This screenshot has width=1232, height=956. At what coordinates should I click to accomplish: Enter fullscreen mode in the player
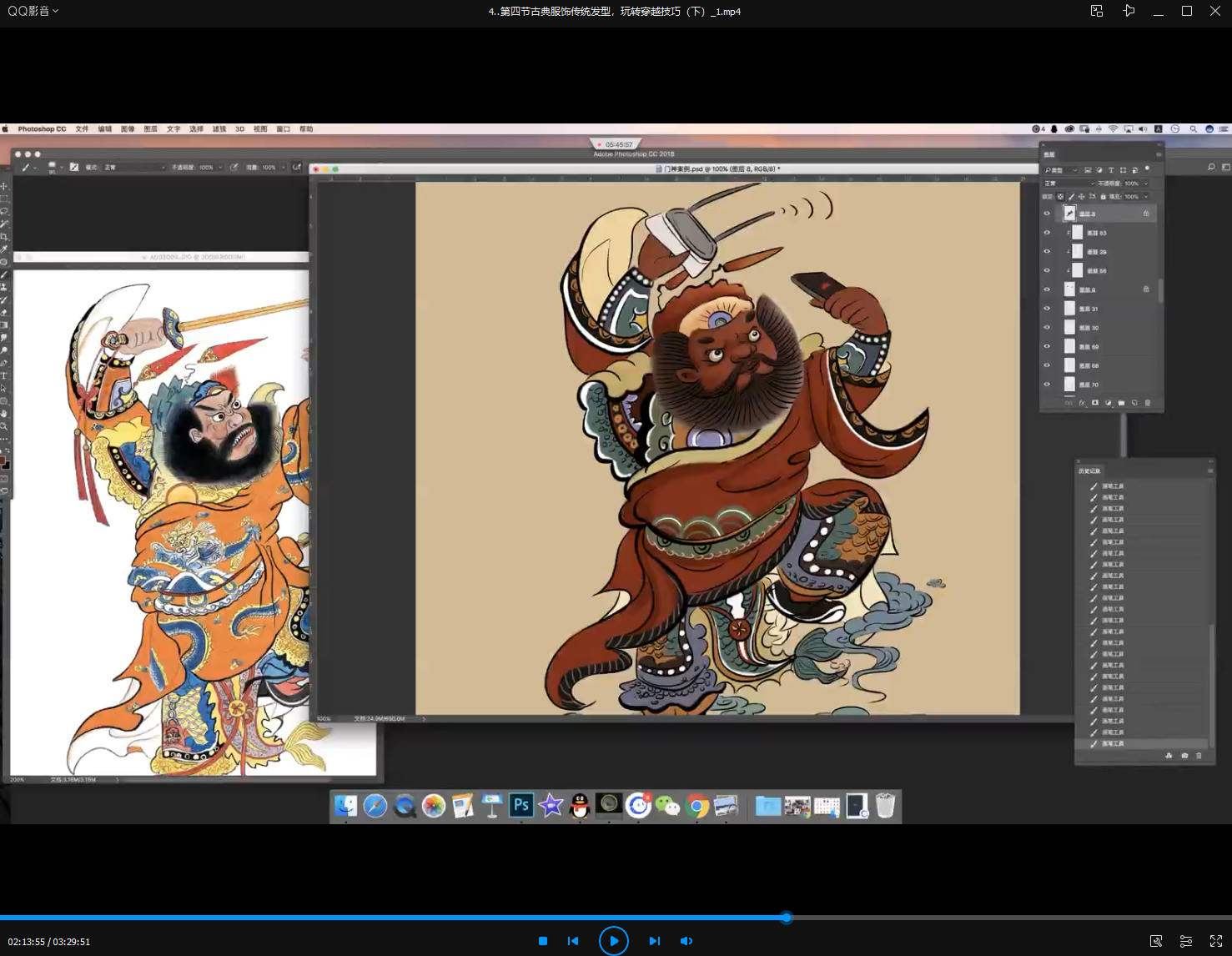coord(1216,941)
